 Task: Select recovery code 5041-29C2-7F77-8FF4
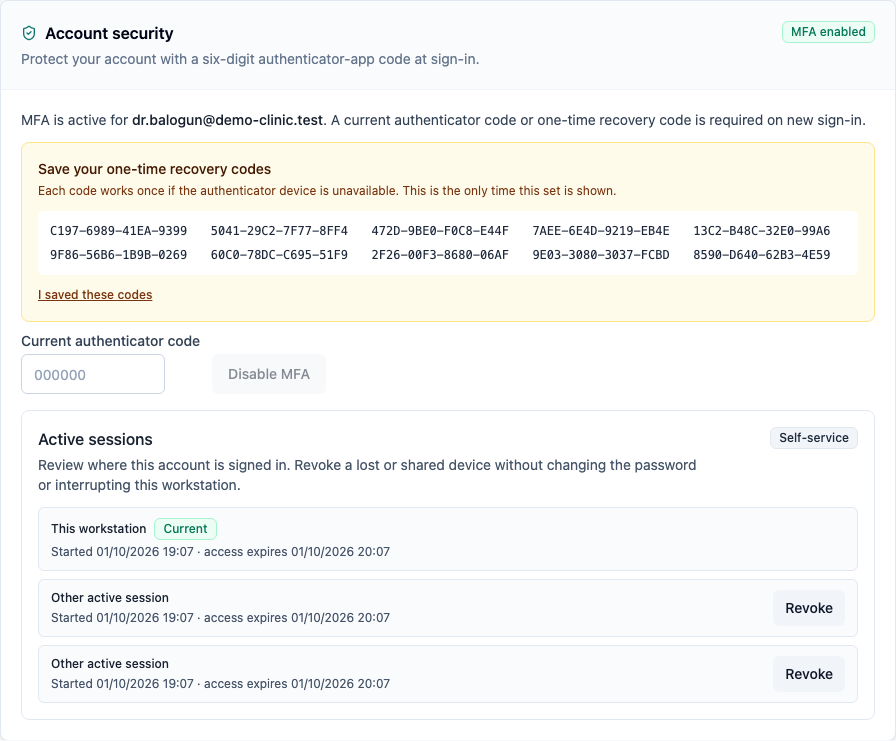pos(279,231)
